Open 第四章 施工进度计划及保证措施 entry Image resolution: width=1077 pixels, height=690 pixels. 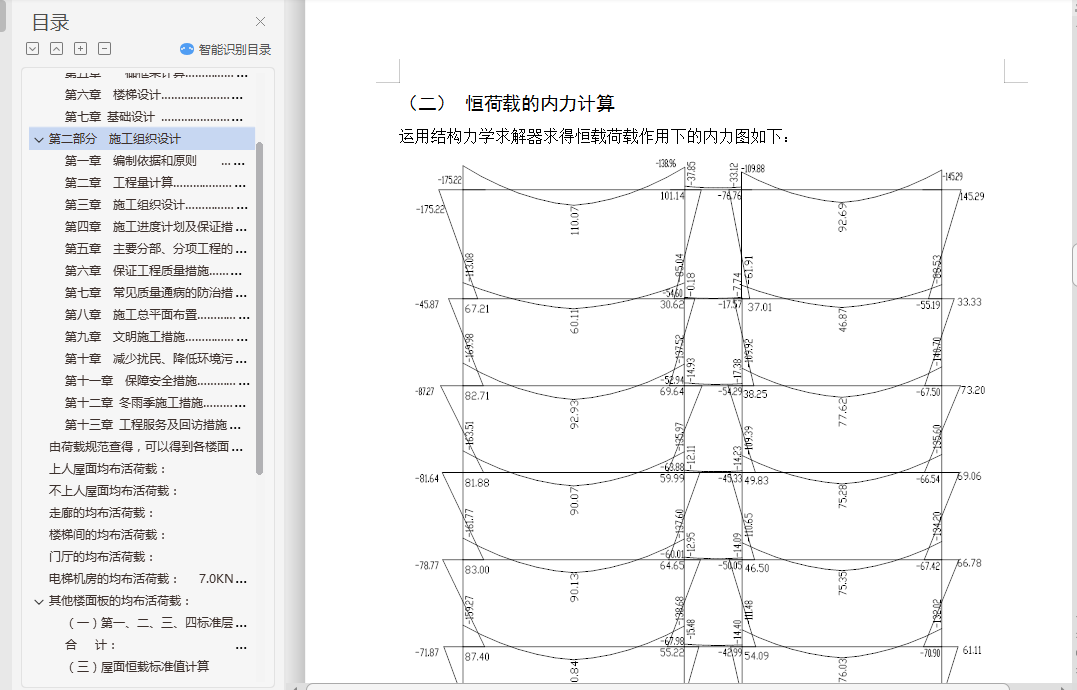155,227
